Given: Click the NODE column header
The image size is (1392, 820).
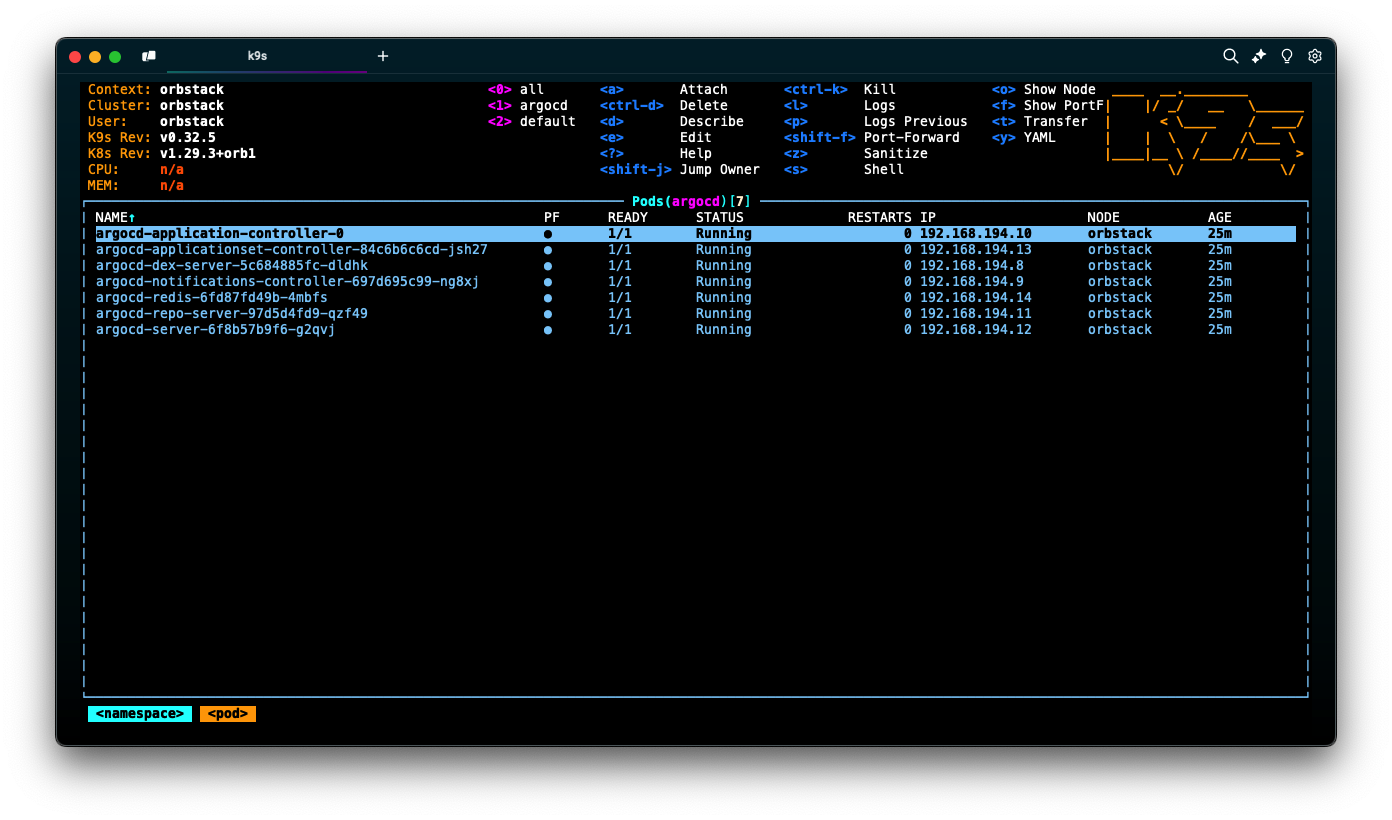Looking at the screenshot, I should coord(1104,217).
